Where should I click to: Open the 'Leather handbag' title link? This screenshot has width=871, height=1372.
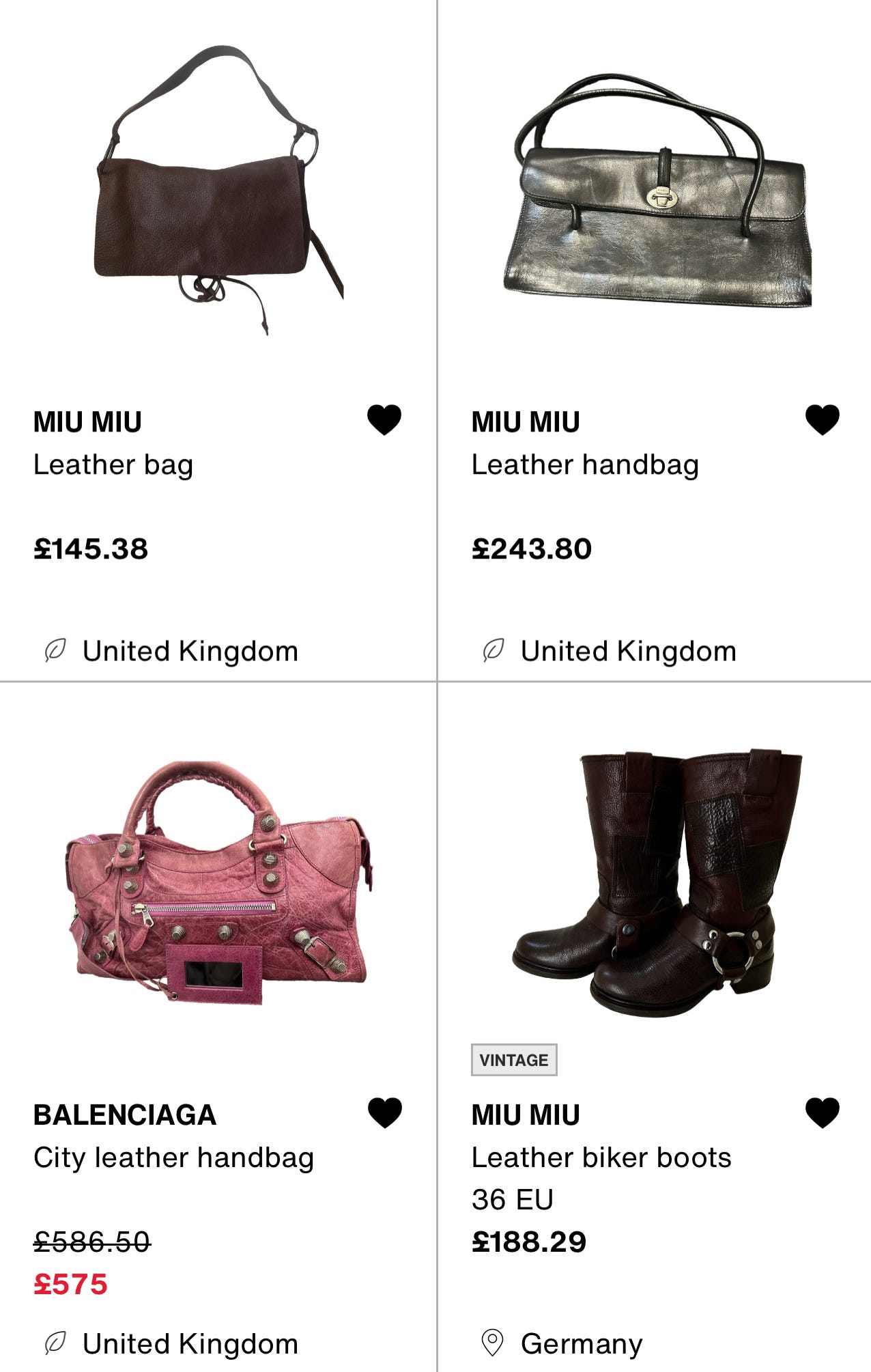click(585, 465)
